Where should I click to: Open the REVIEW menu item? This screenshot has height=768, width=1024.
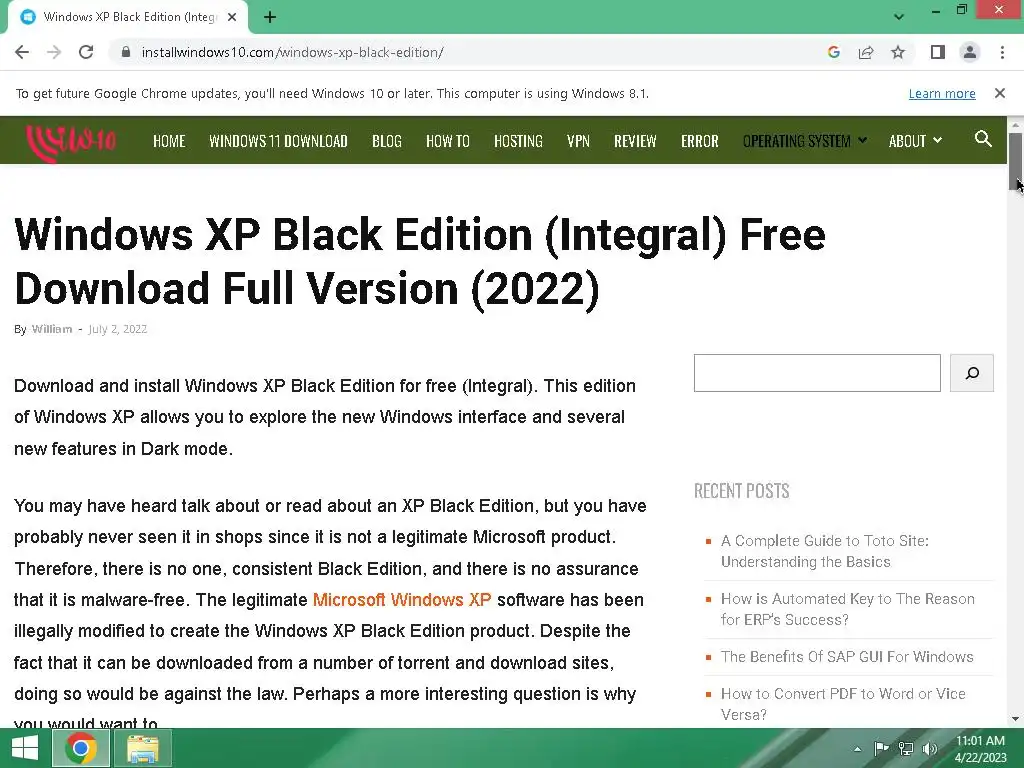pyautogui.click(x=635, y=141)
